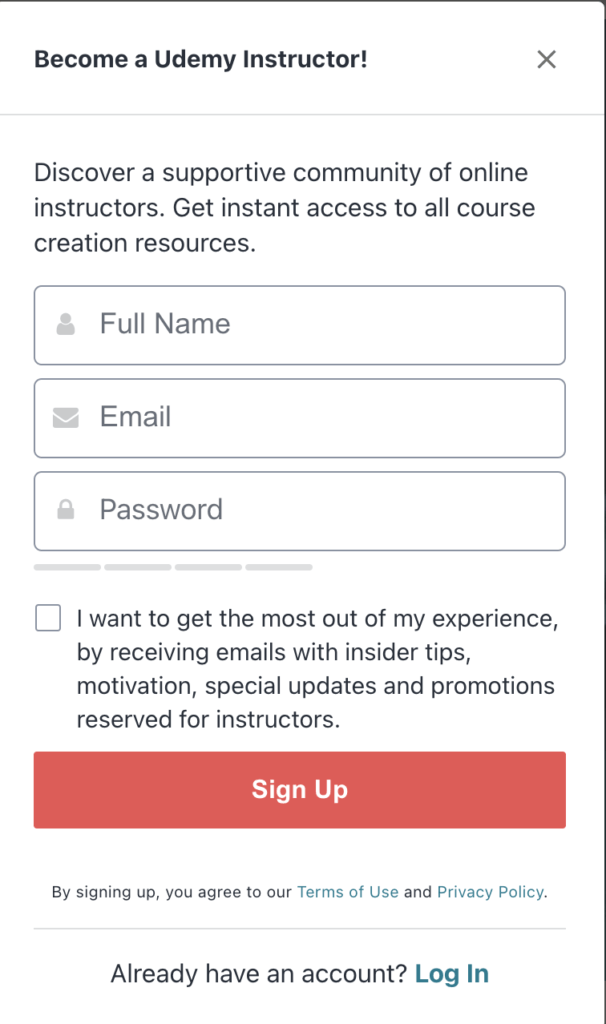Click the lock icon in Password field
Viewport: 606px width, 1024px height.
pos(66,510)
